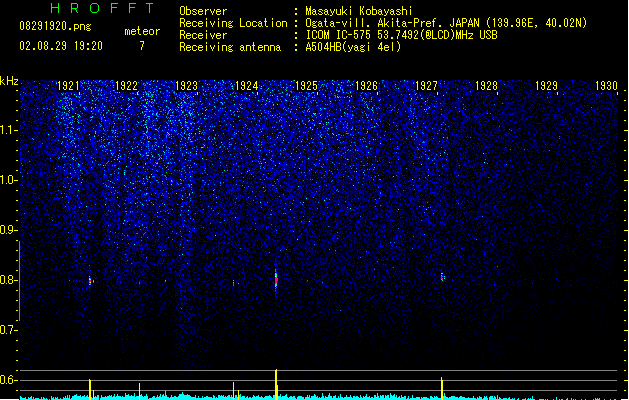Click the word meteor above the count
The width and height of the screenshot is (629, 400).
point(142,31)
